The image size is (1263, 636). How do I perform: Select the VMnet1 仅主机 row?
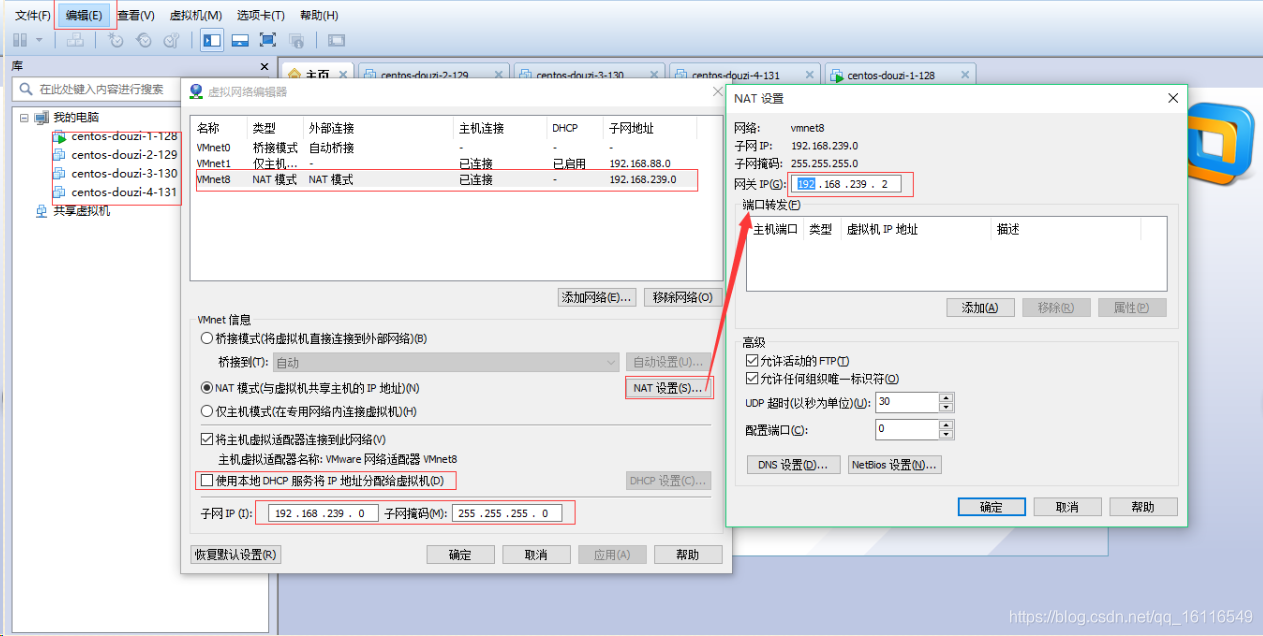(x=445, y=164)
